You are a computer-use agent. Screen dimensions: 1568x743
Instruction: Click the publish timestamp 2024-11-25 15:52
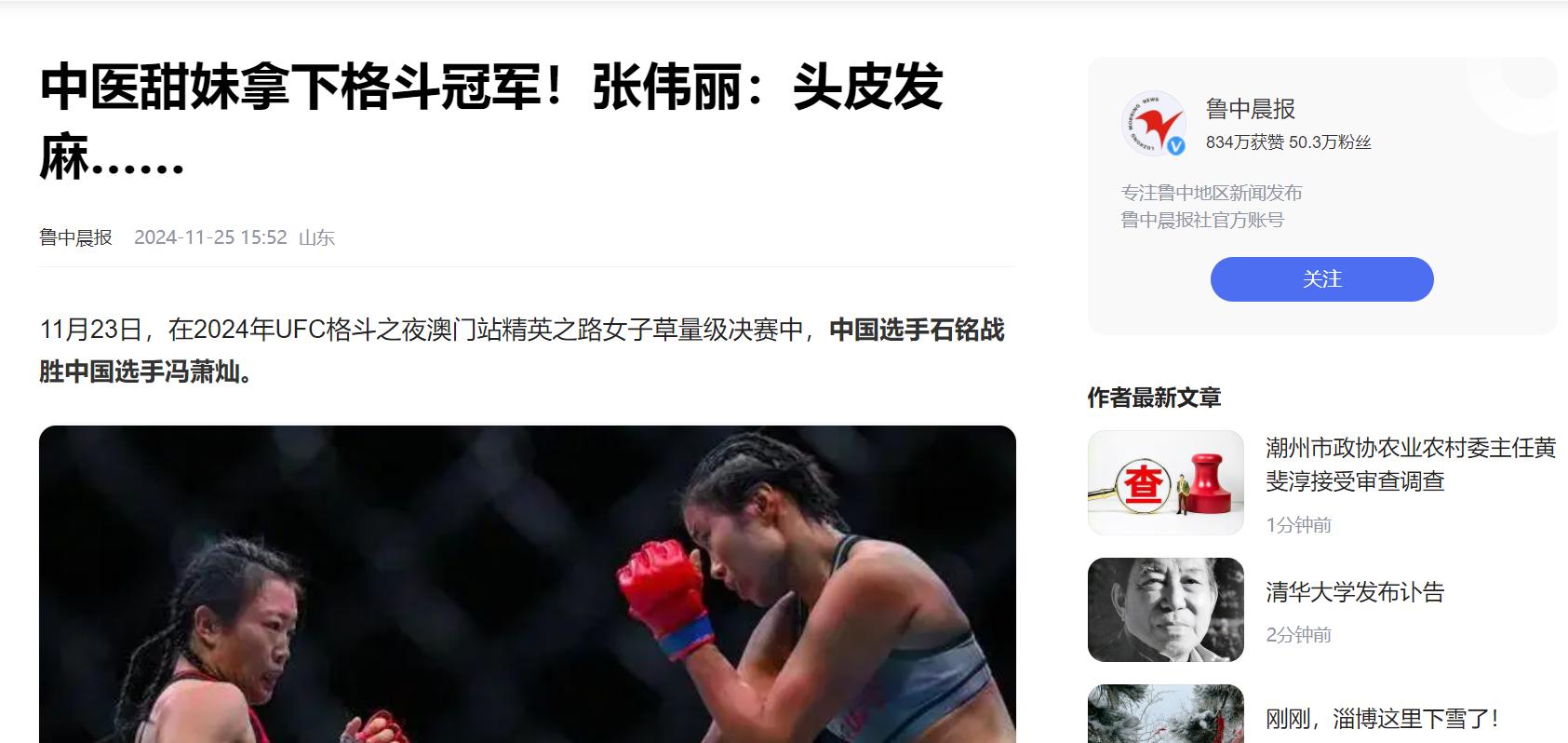click(x=210, y=237)
